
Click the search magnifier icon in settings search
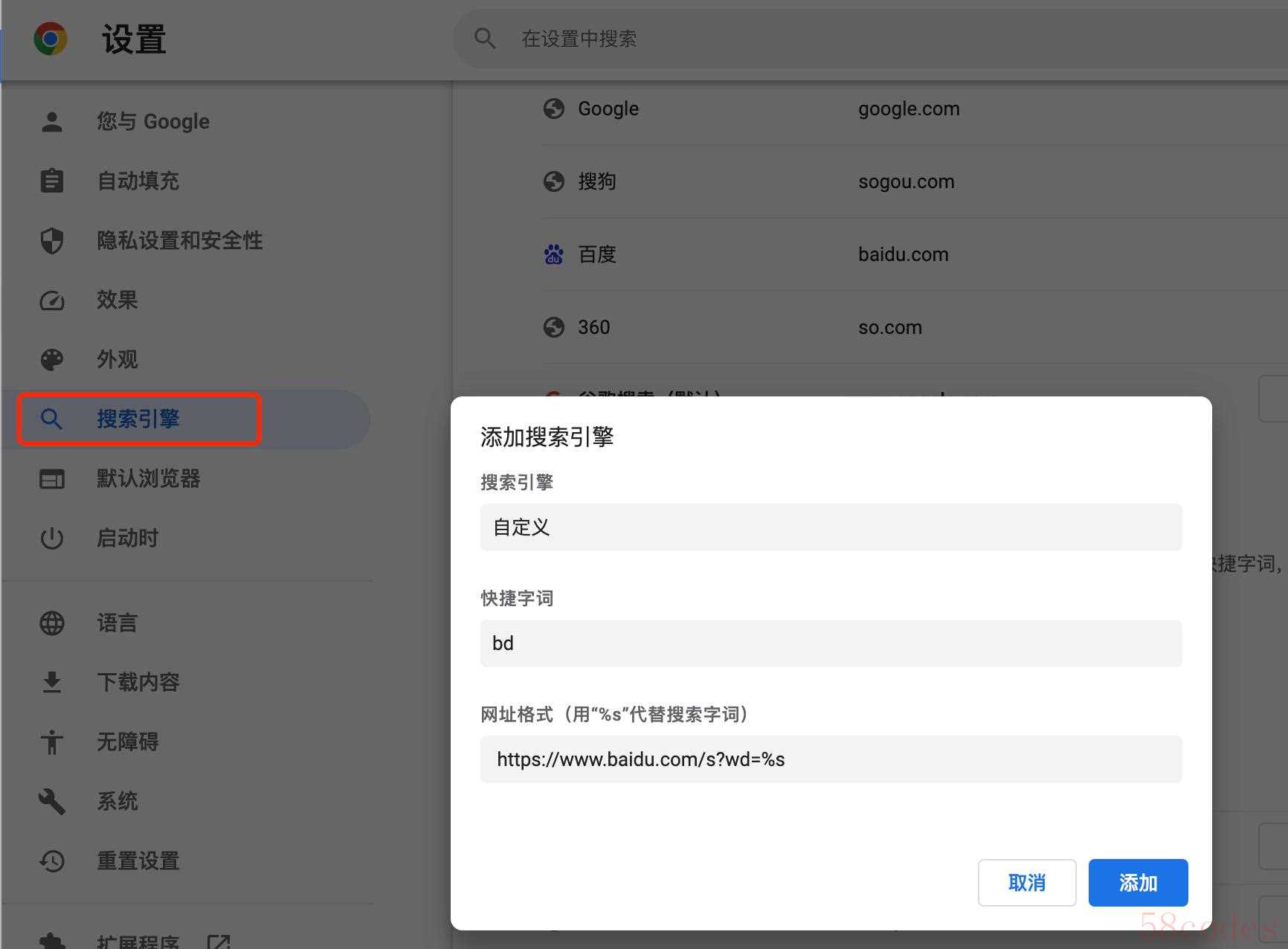coord(485,39)
